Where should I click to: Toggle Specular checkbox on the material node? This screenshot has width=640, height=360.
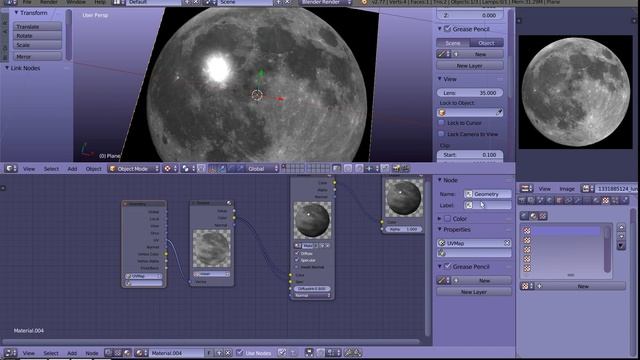tap(297, 260)
